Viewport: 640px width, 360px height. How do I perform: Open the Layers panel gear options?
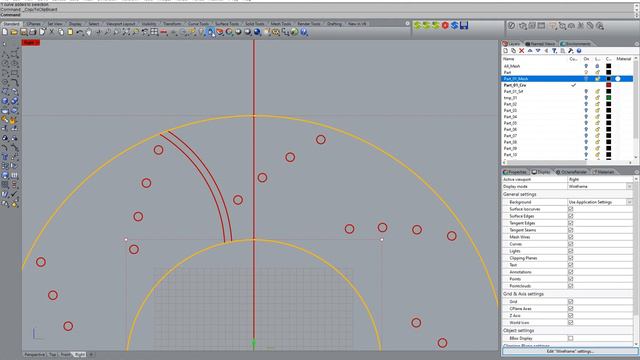click(x=637, y=44)
